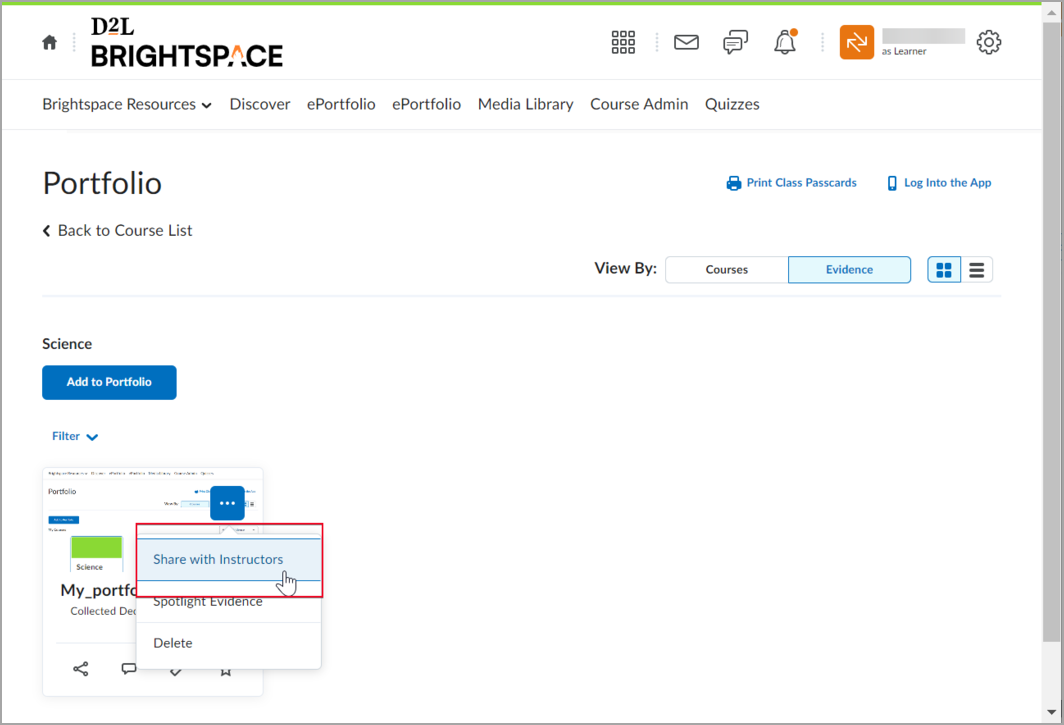
Task: Select the grid view layout toggle
Action: click(x=944, y=269)
